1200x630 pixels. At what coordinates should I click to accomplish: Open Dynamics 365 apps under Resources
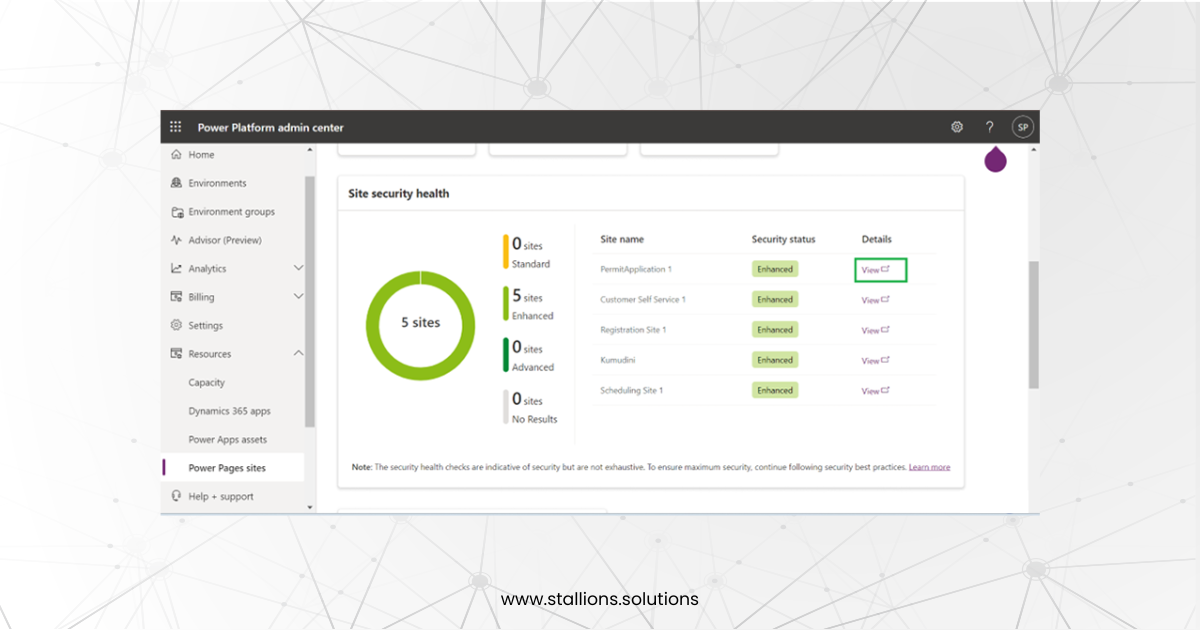click(229, 411)
